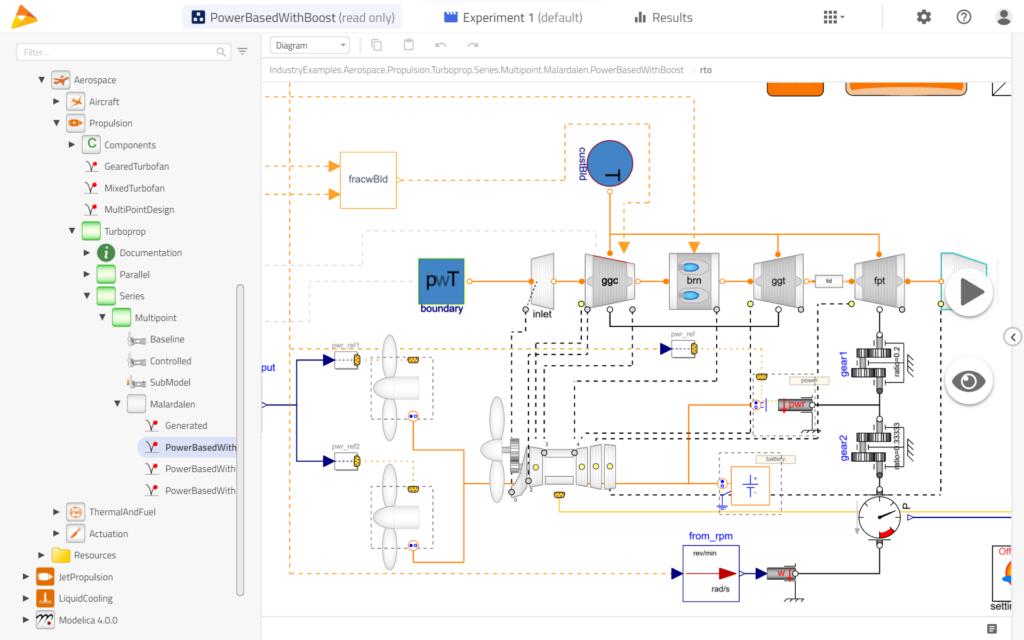
Task: Click the copy icon in the diagram toolbar
Action: click(x=376, y=45)
